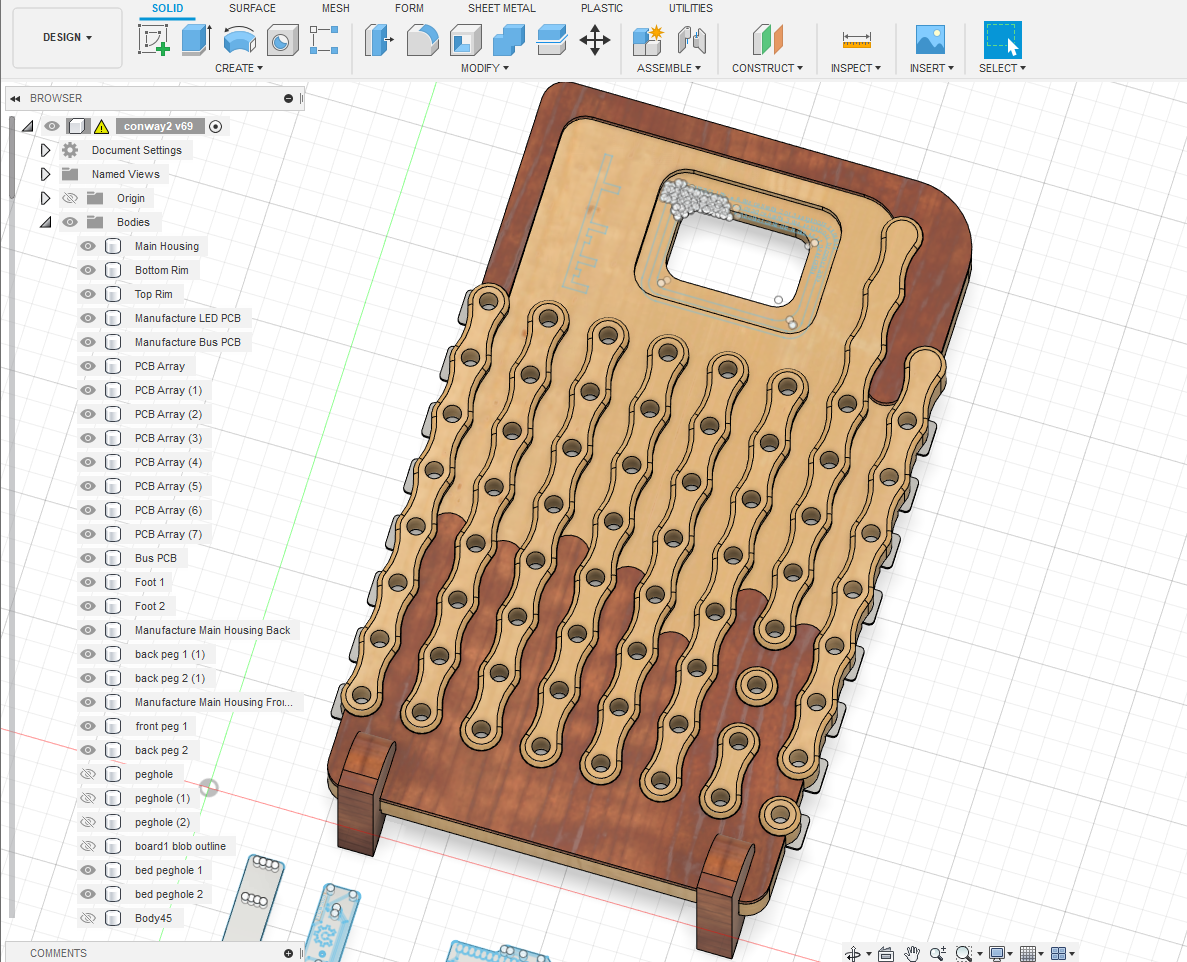Screen dimensions: 1187x962
Task: Open the Viewports layout icon
Action: 1058,954
